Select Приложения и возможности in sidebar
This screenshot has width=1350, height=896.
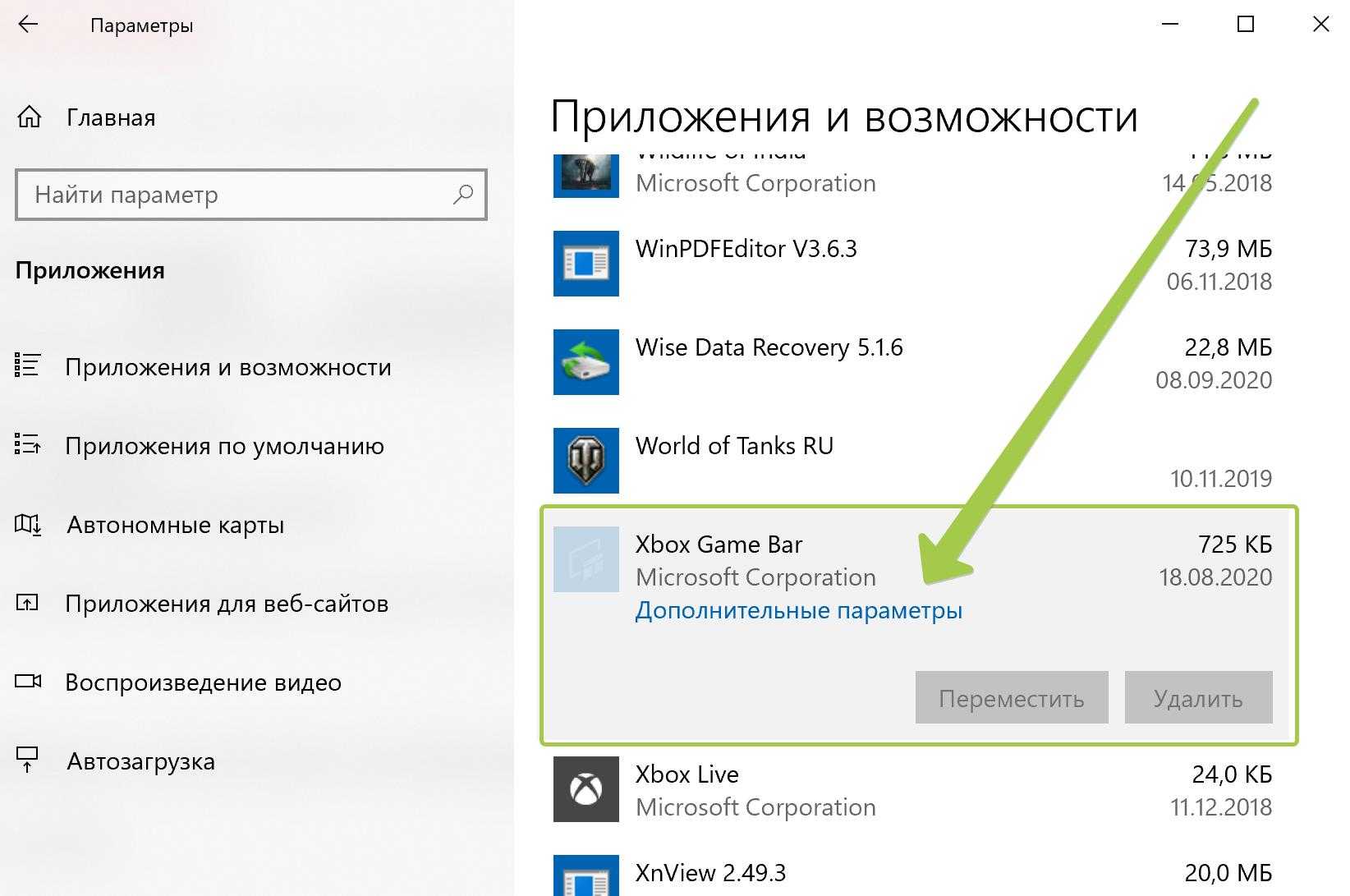point(228,367)
